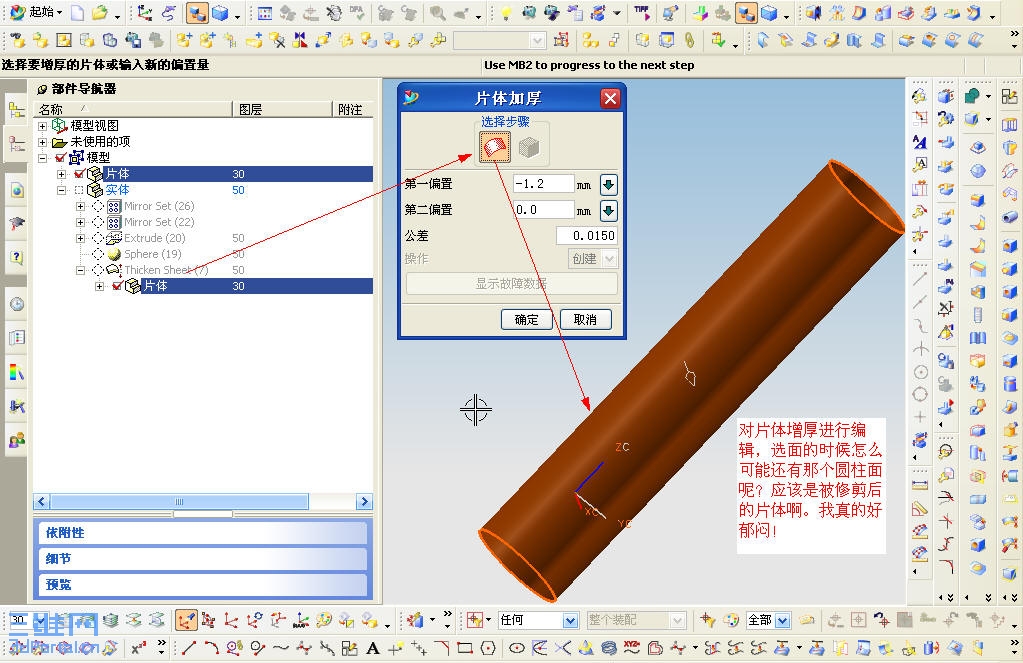Click 取消 in the 片体加厚 dialog

(x=585, y=319)
